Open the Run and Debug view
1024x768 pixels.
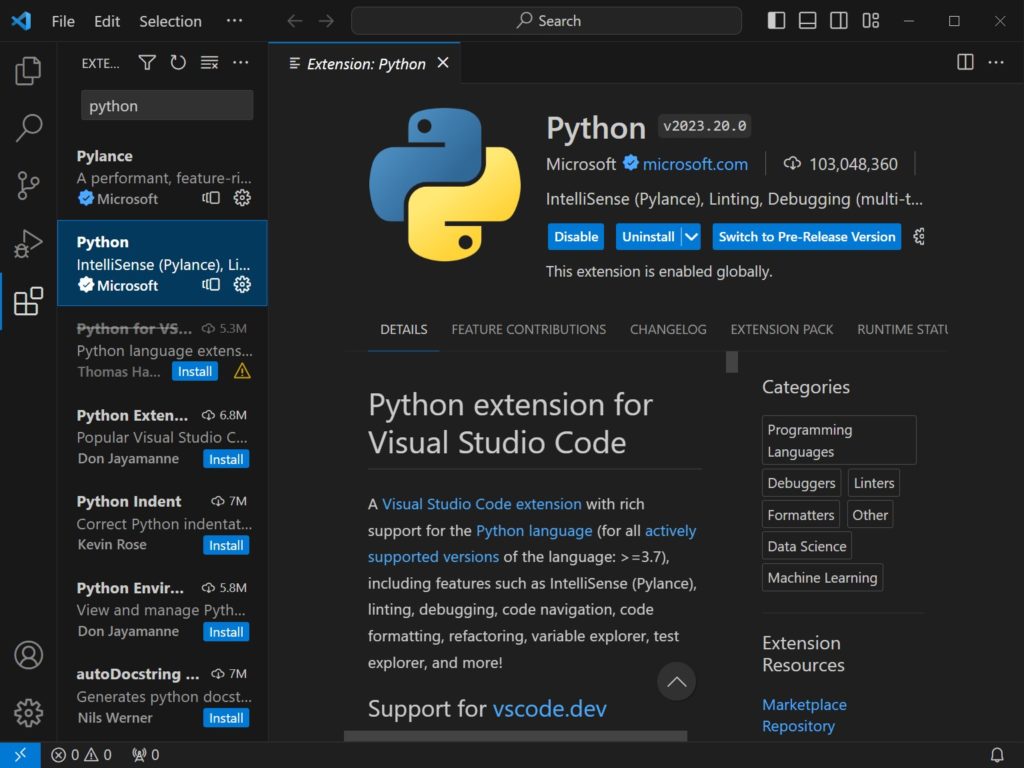pyautogui.click(x=28, y=244)
